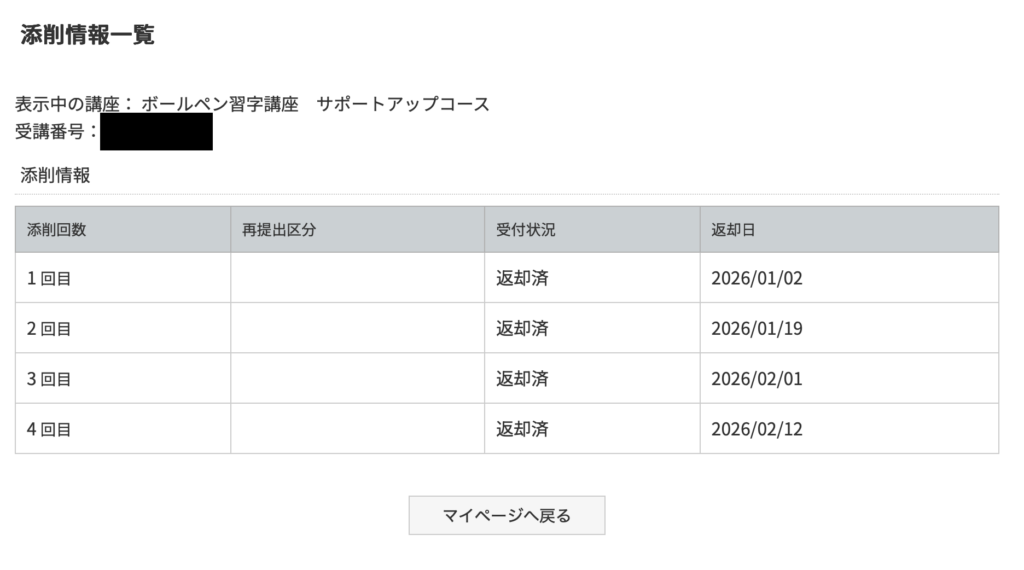This screenshot has height=570, width=1024.
Task: Click 返却済 status in the 4回目 row
Action: coord(522,430)
